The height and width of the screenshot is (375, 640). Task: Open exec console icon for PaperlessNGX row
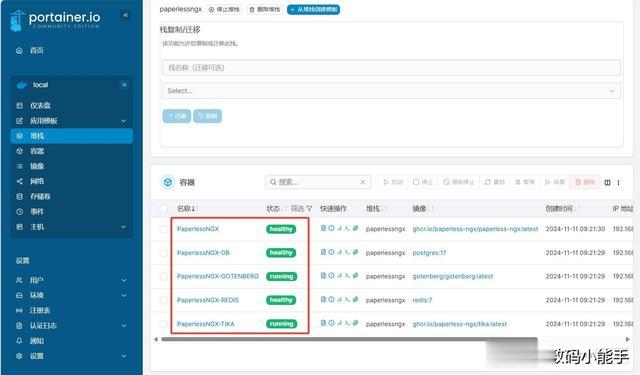click(347, 228)
